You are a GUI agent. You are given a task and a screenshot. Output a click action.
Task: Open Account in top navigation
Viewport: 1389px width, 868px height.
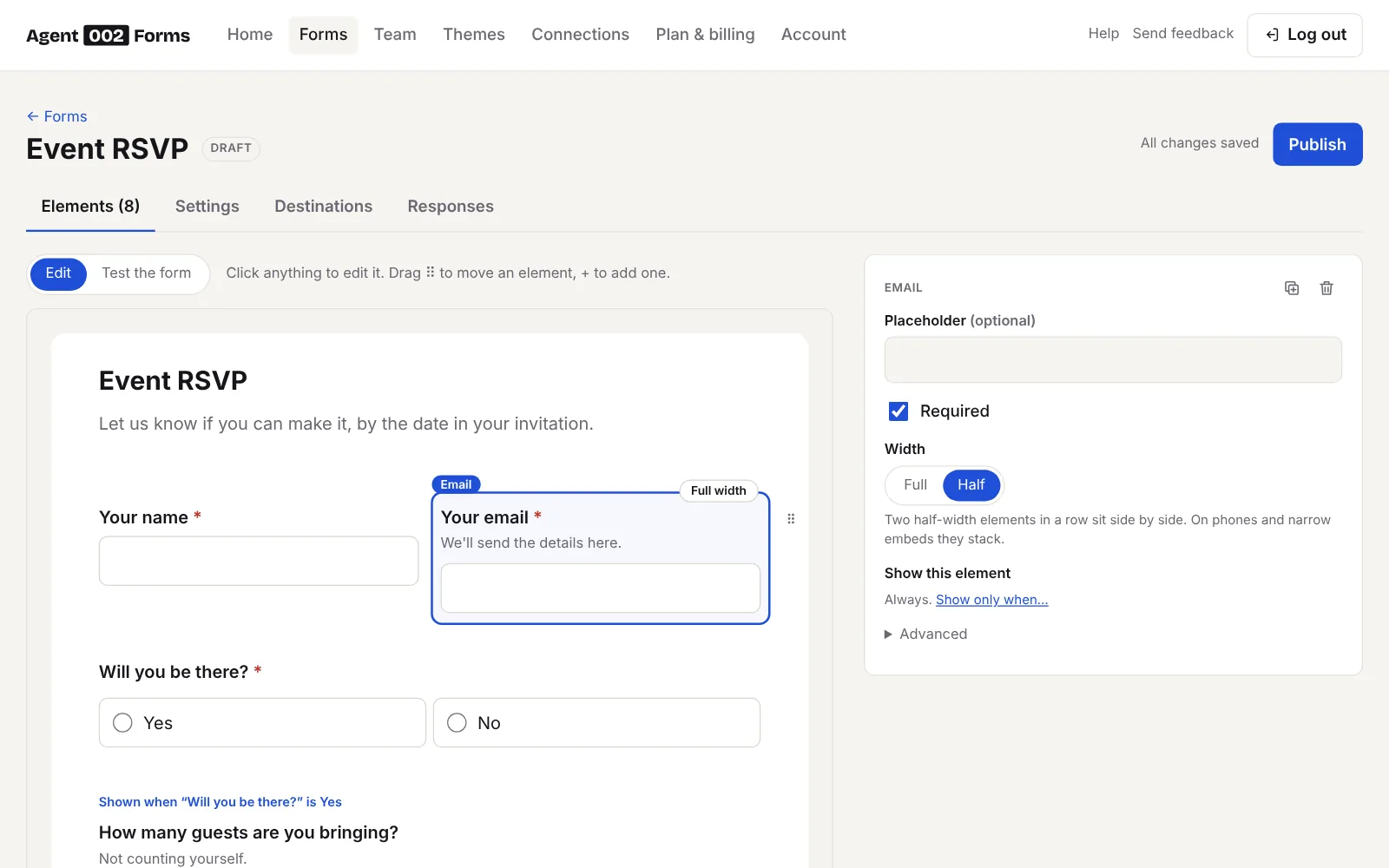[813, 35]
